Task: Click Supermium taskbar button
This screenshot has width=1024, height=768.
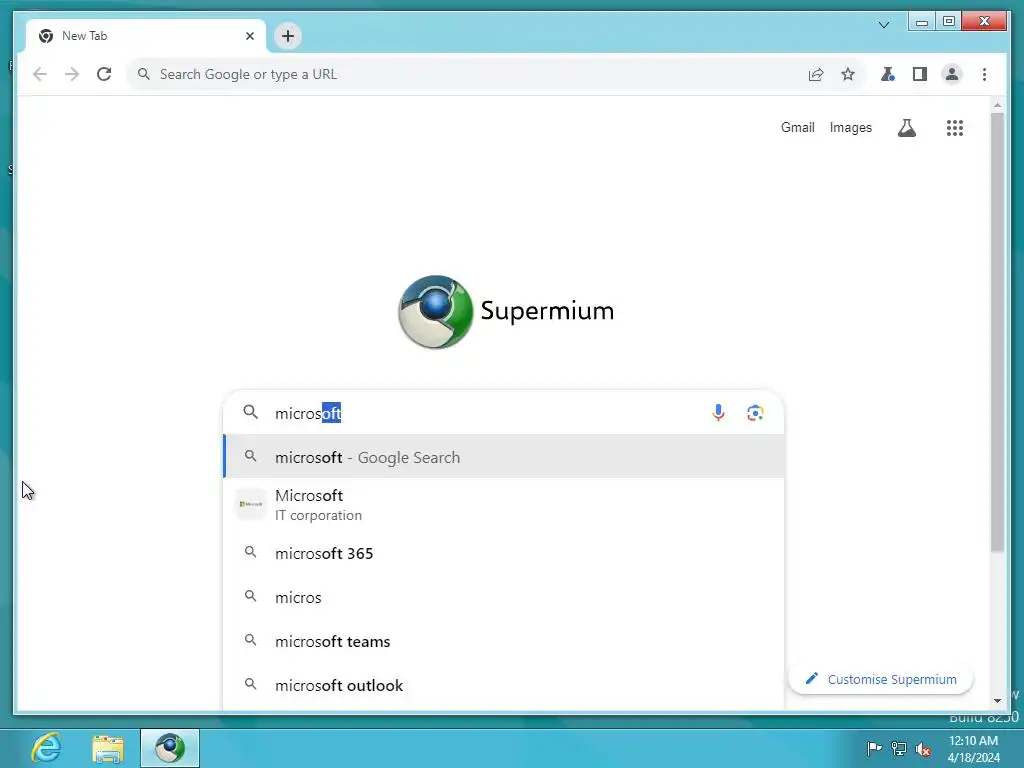Action: point(170,748)
